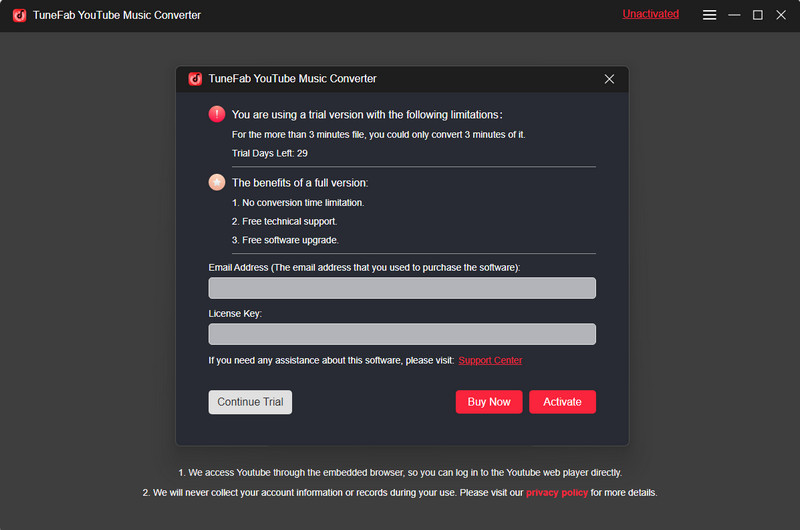Click '1. No conversion time limitation.' text
This screenshot has height=530, width=800.
(x=298, y=203)
